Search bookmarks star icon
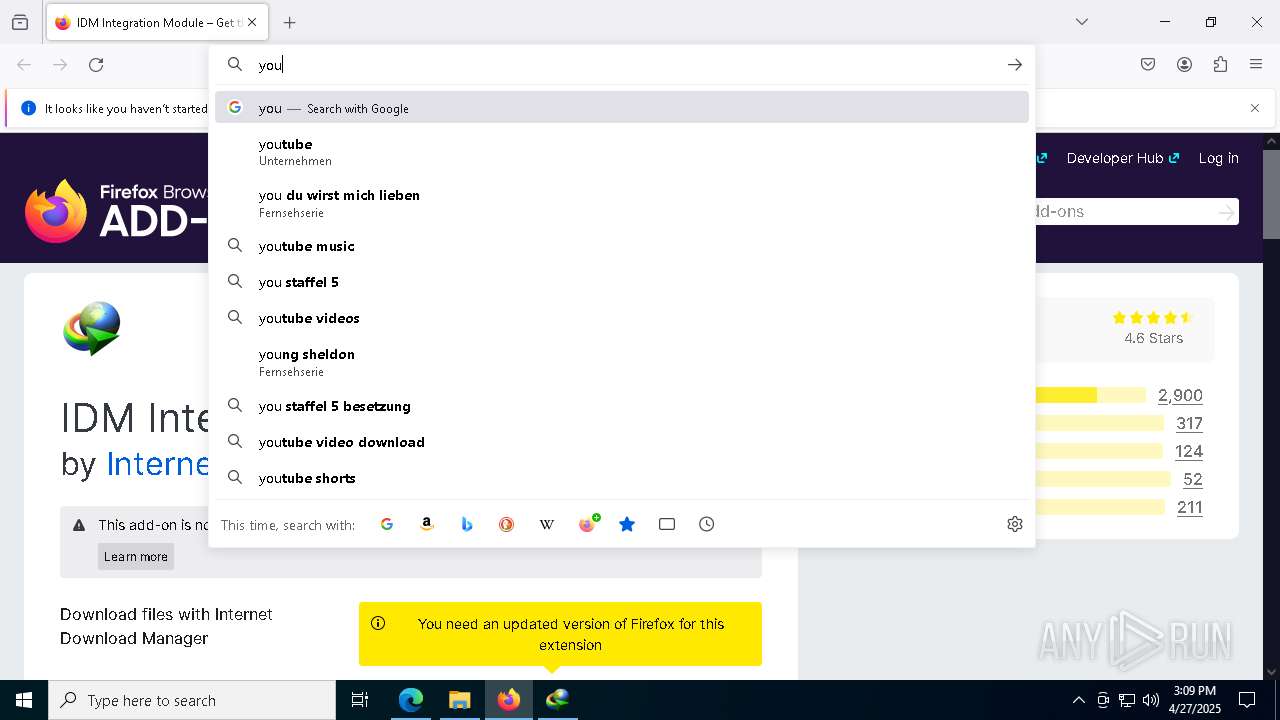This screenshot has height=720, width=1280. 627,524
